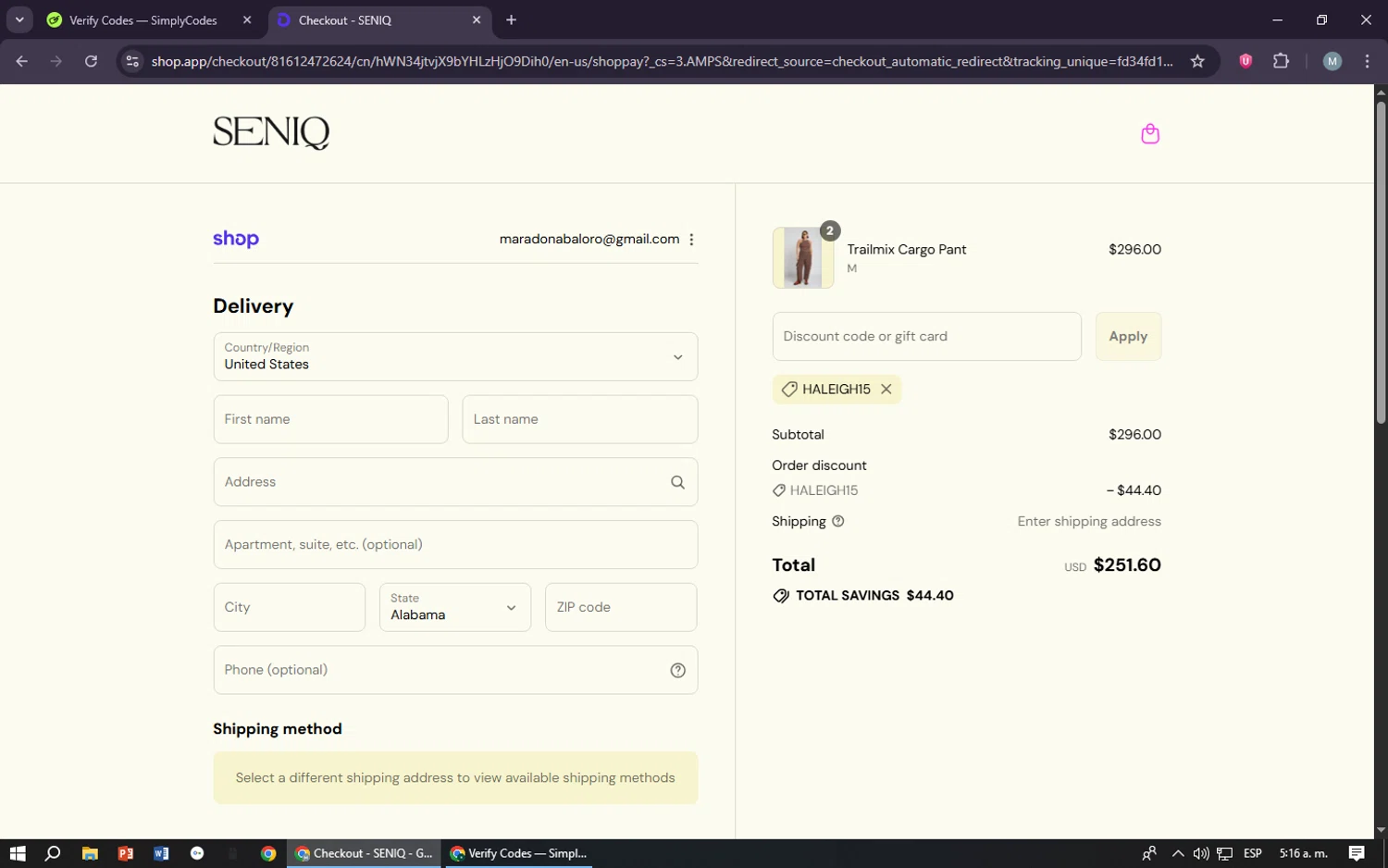Open the State dropdown showing Alabama

455,607
